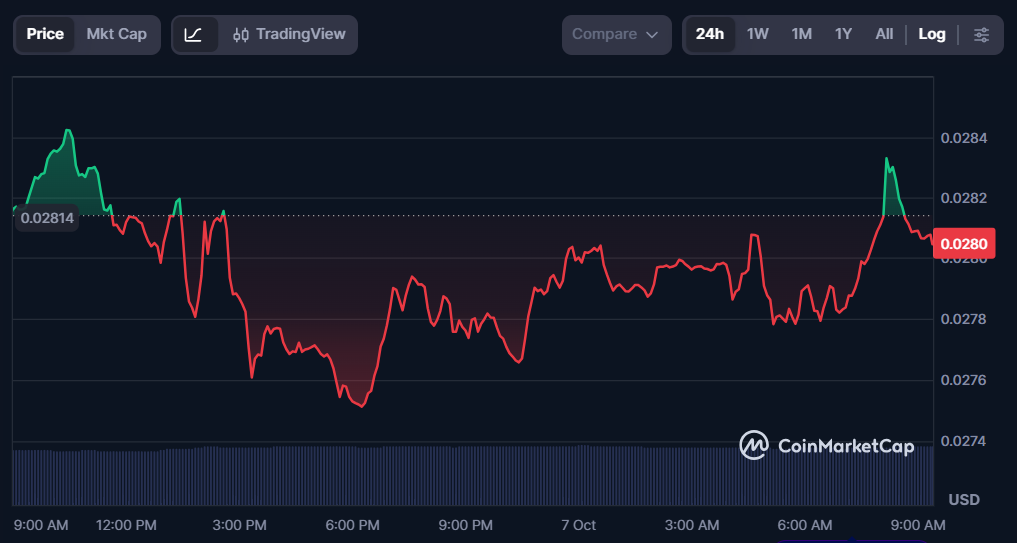The height and width of the screenshot is (543, 1017).
Task: Click the 7 Oct date marker
Action: tap(579, 524)
